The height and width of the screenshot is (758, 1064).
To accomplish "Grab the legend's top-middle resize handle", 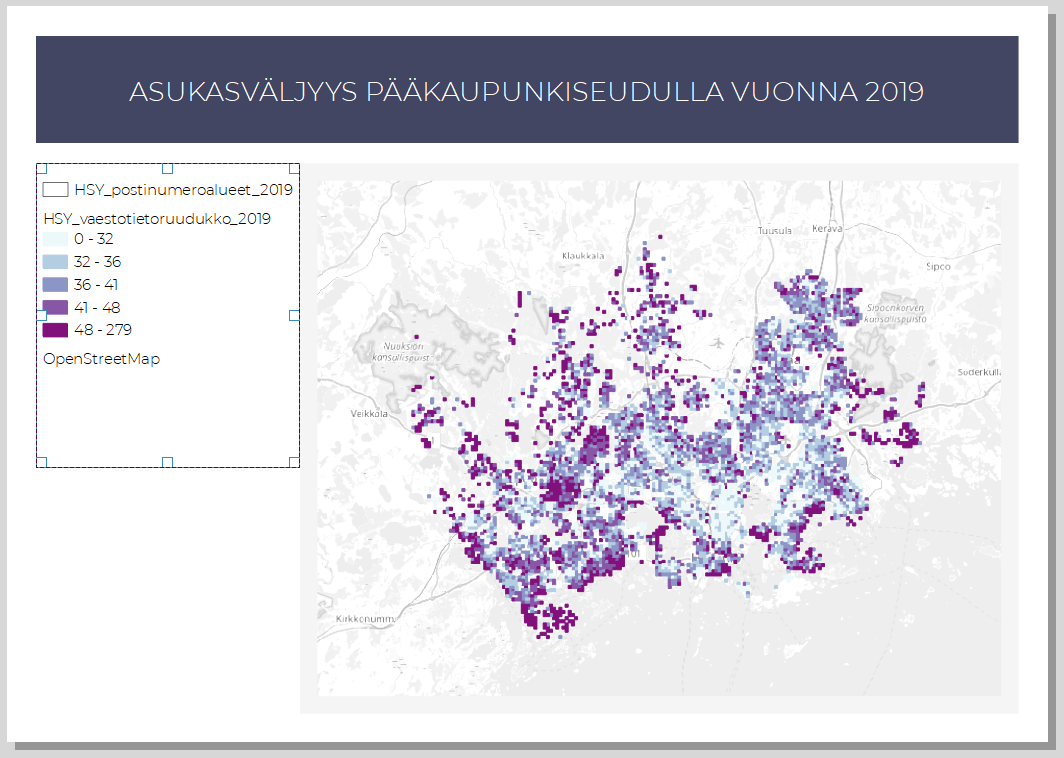I will click(x=167, y=169).
